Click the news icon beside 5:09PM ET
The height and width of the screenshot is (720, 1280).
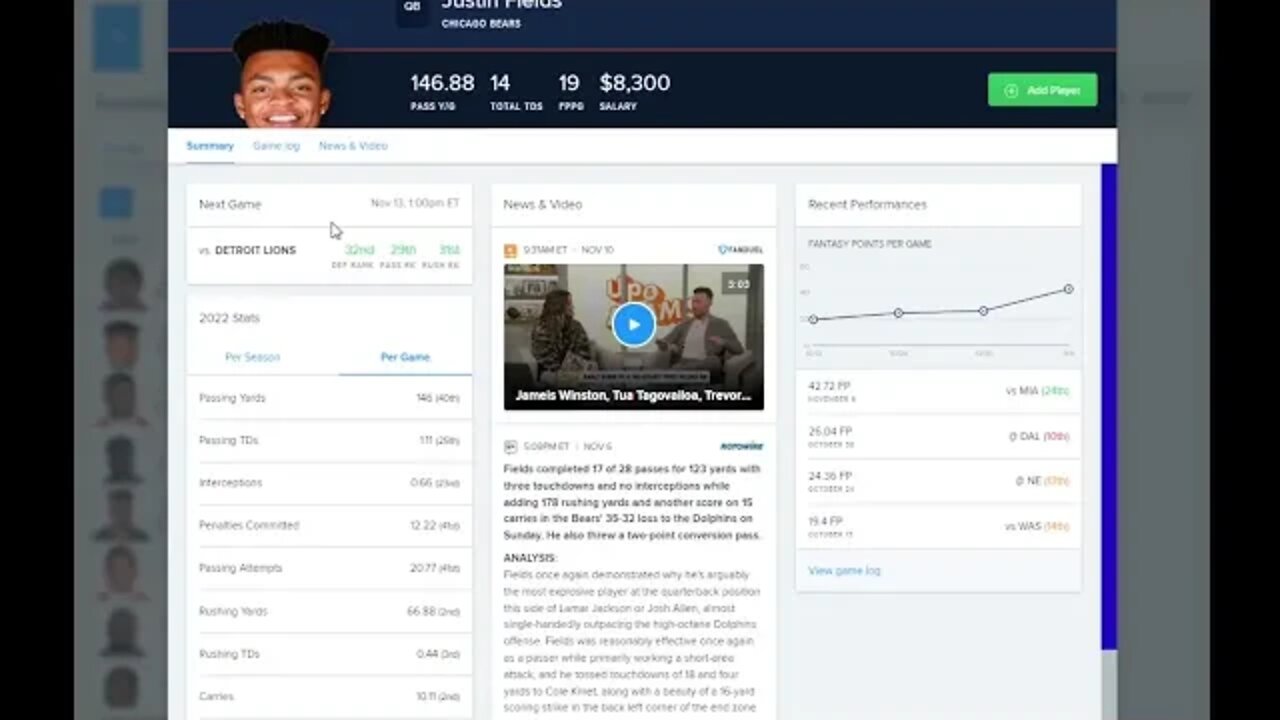510,446
